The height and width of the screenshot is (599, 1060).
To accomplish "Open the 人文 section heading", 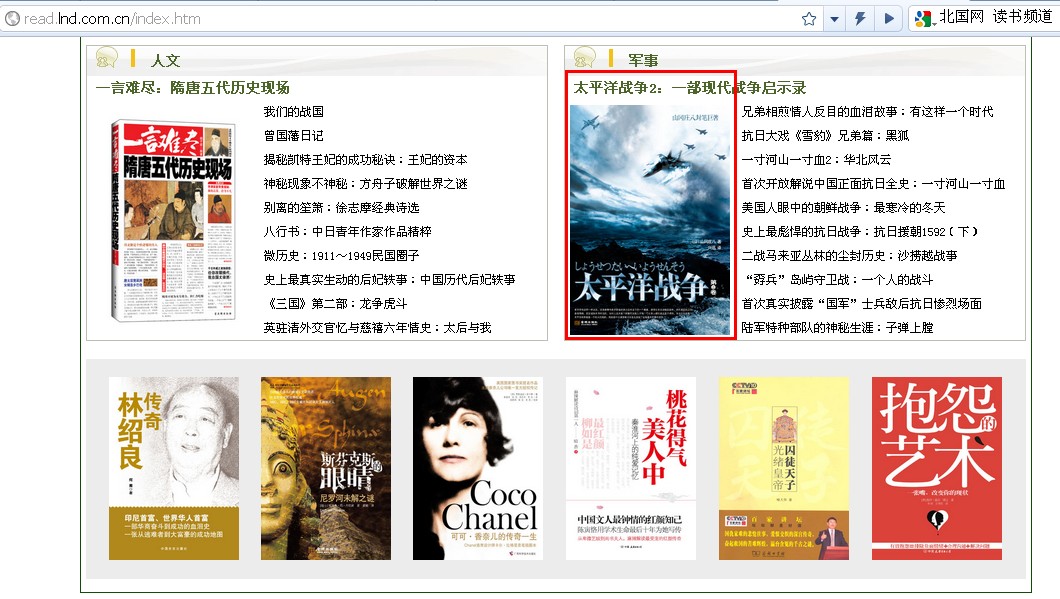I will (x=165, y=60).
